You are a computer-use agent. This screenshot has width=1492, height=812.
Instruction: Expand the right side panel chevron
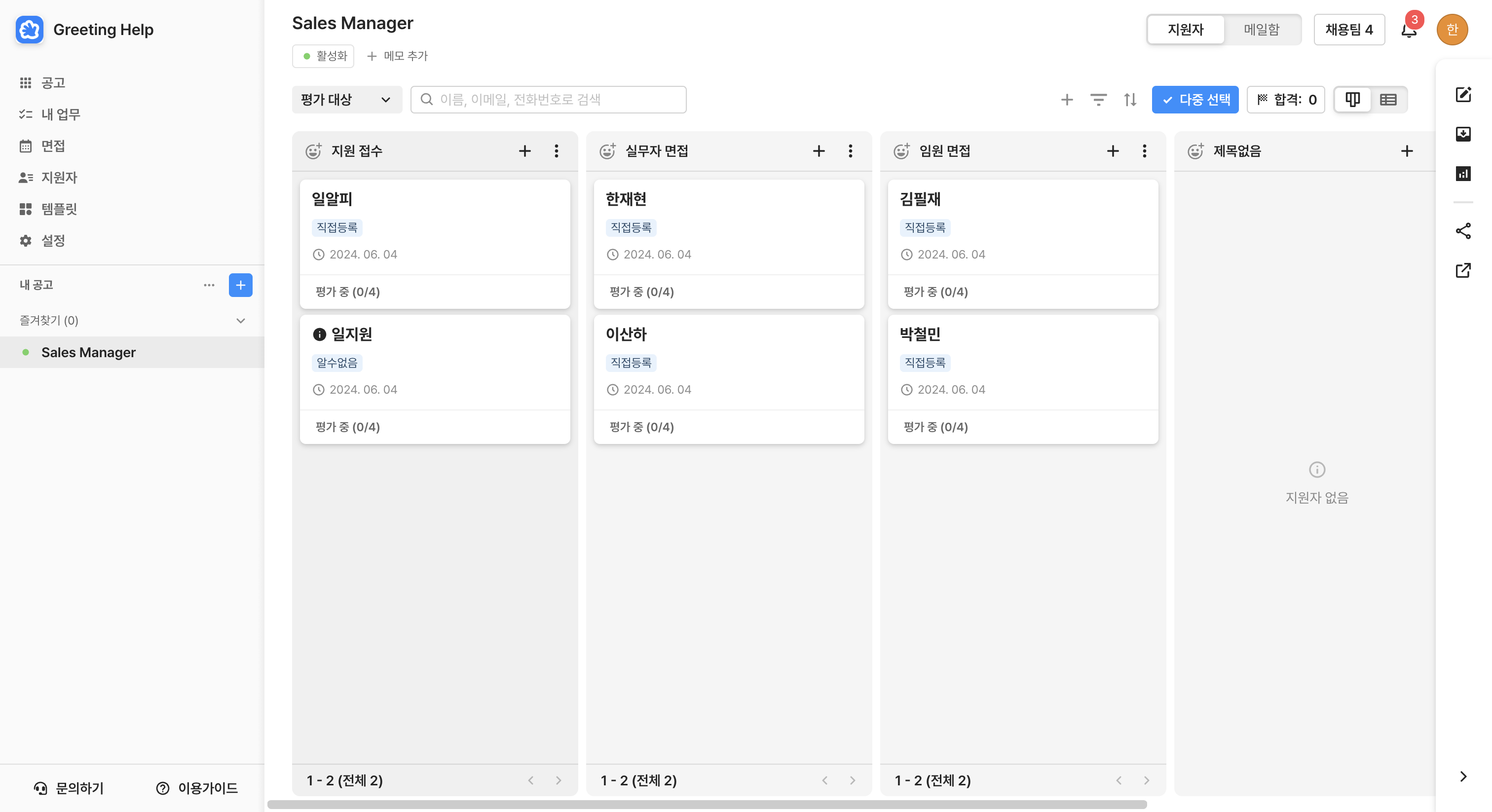[x=1463, y=776]
